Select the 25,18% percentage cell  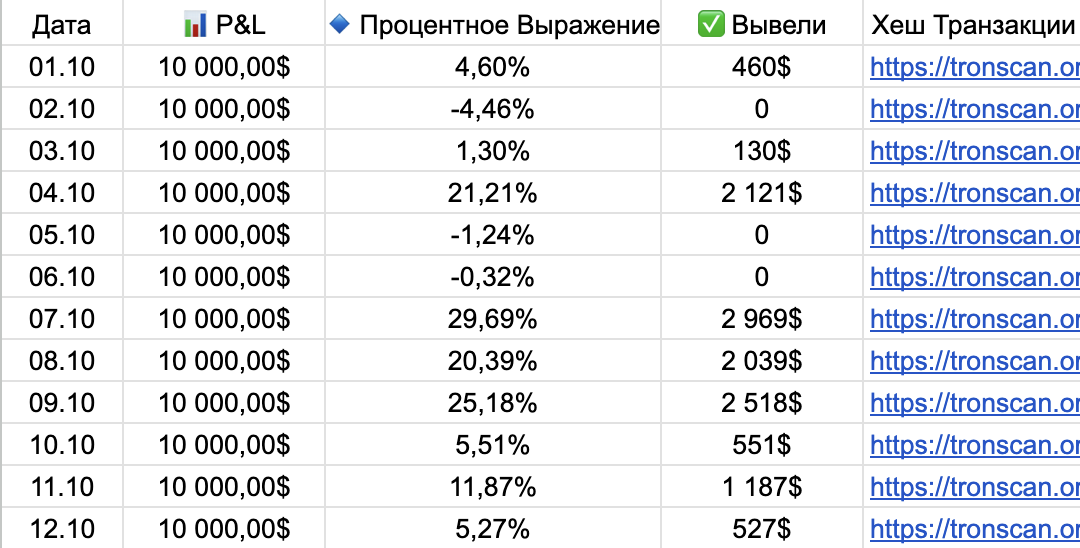point(492,403)
